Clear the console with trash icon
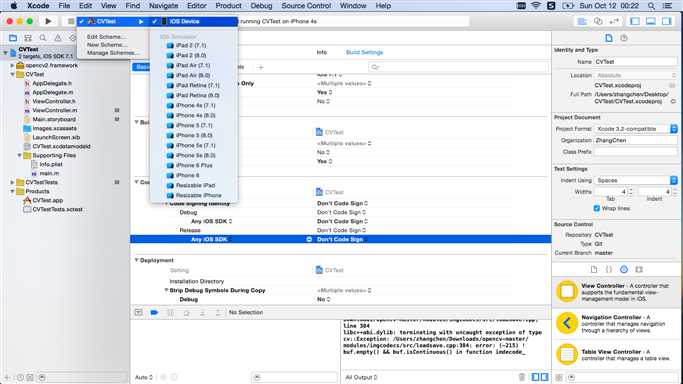This screenshot has height=384, width=683. (x=522, y=377)
